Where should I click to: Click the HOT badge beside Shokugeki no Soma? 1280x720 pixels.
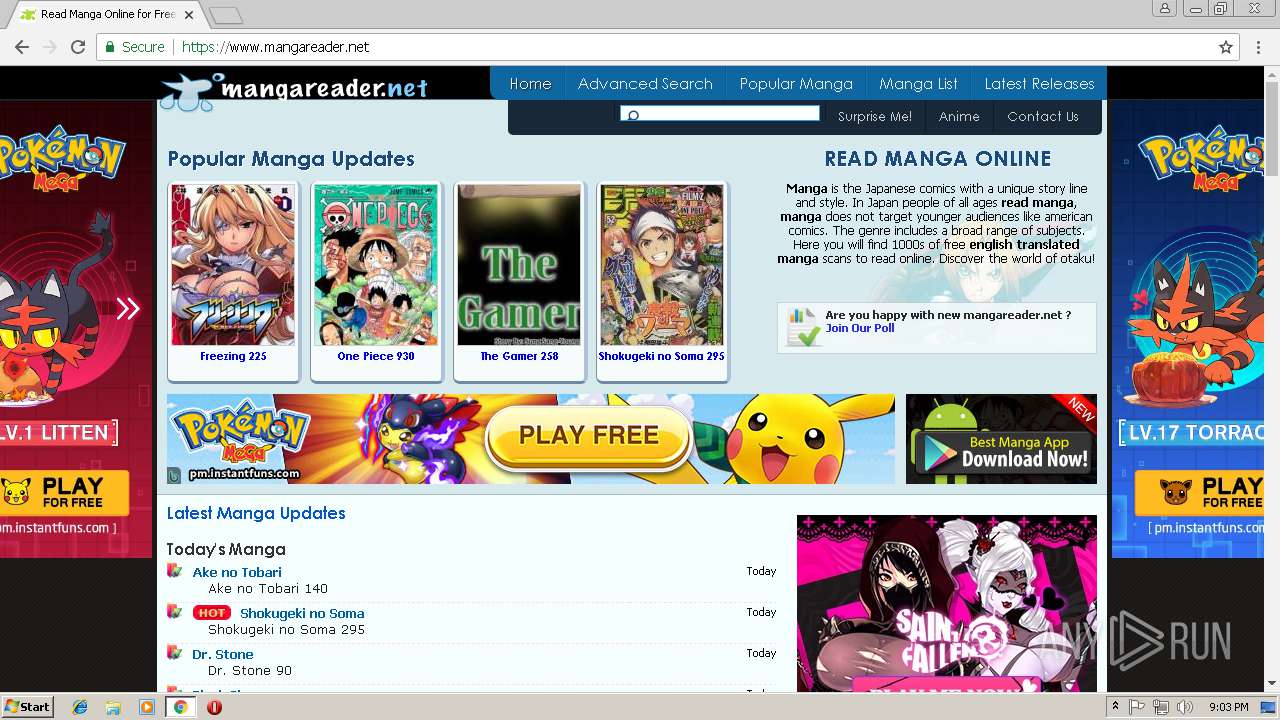[x=211, y=613]
